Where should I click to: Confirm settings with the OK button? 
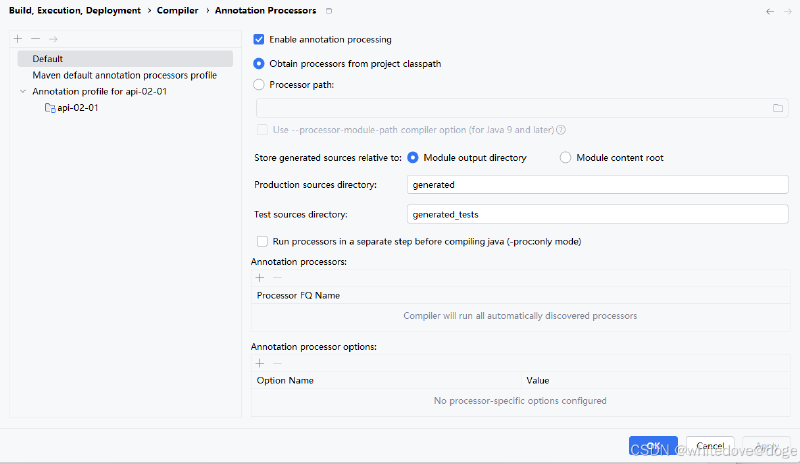[x=653, y=446]
